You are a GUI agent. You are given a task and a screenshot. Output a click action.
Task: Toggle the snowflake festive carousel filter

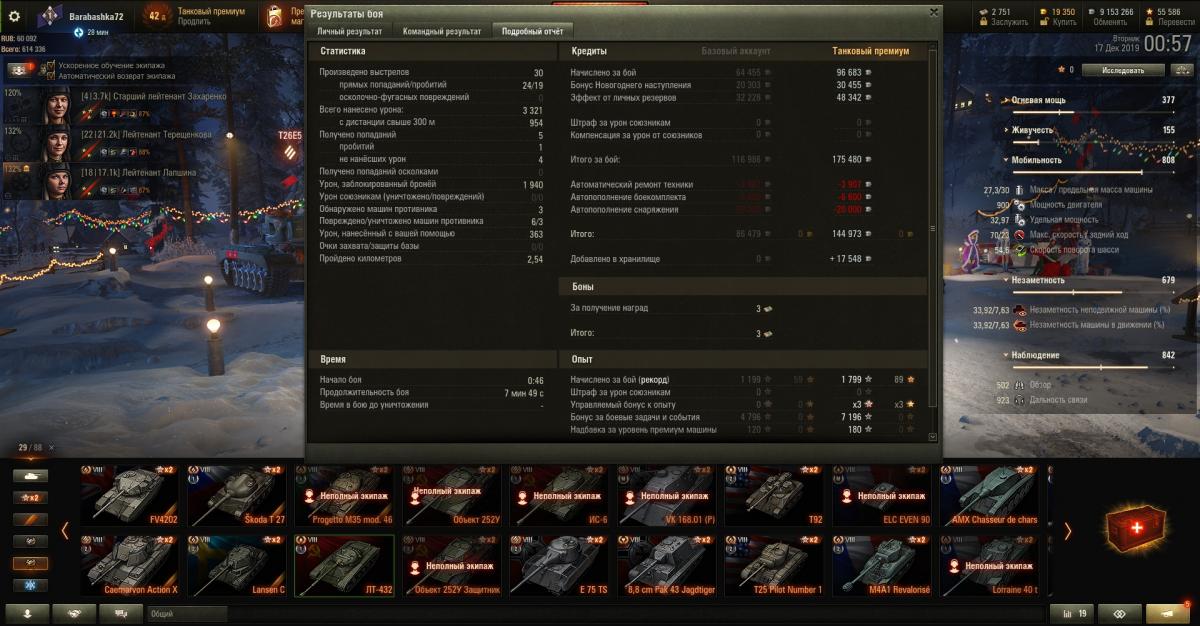coord(30,585)
